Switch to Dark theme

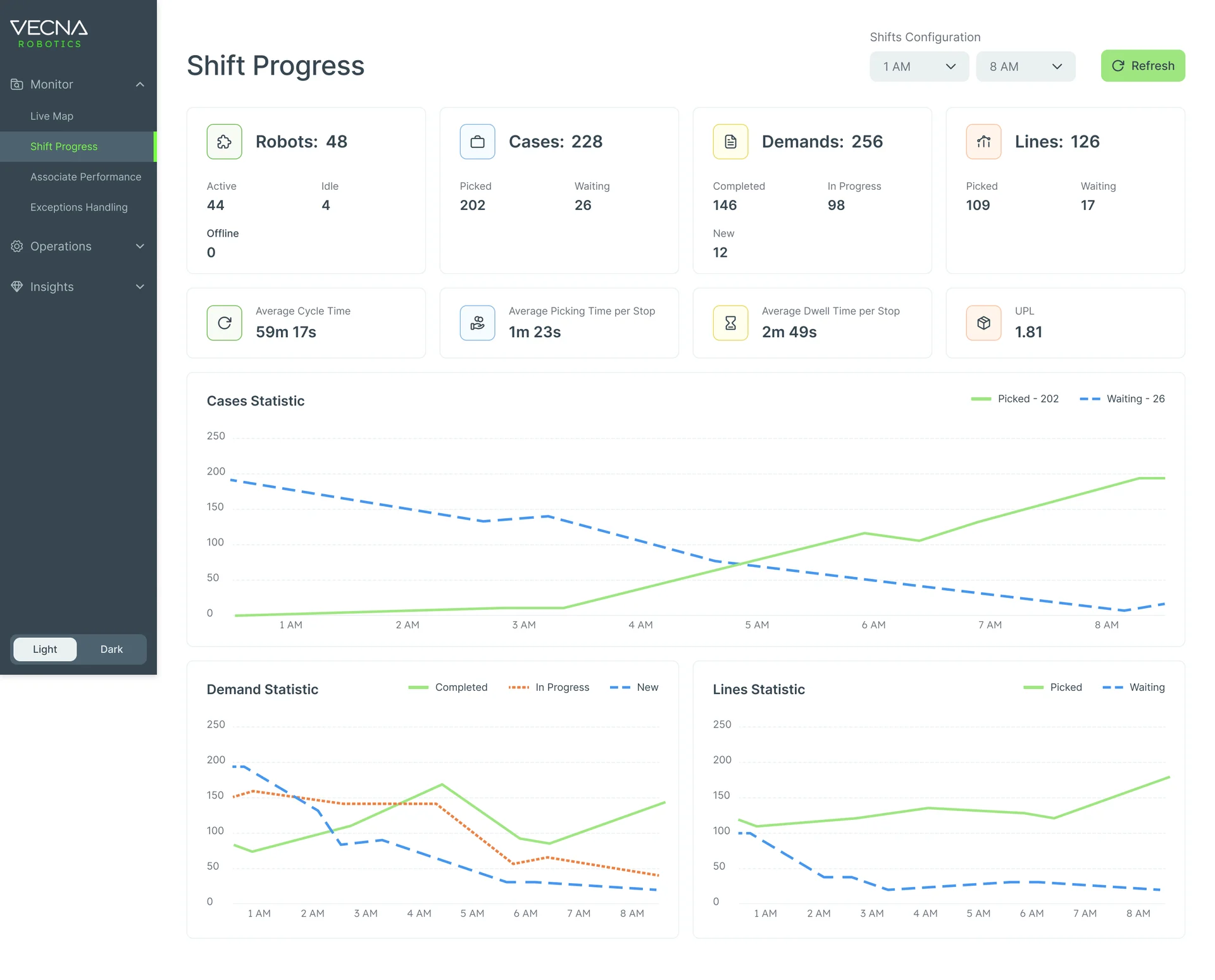tap(111, 649)
